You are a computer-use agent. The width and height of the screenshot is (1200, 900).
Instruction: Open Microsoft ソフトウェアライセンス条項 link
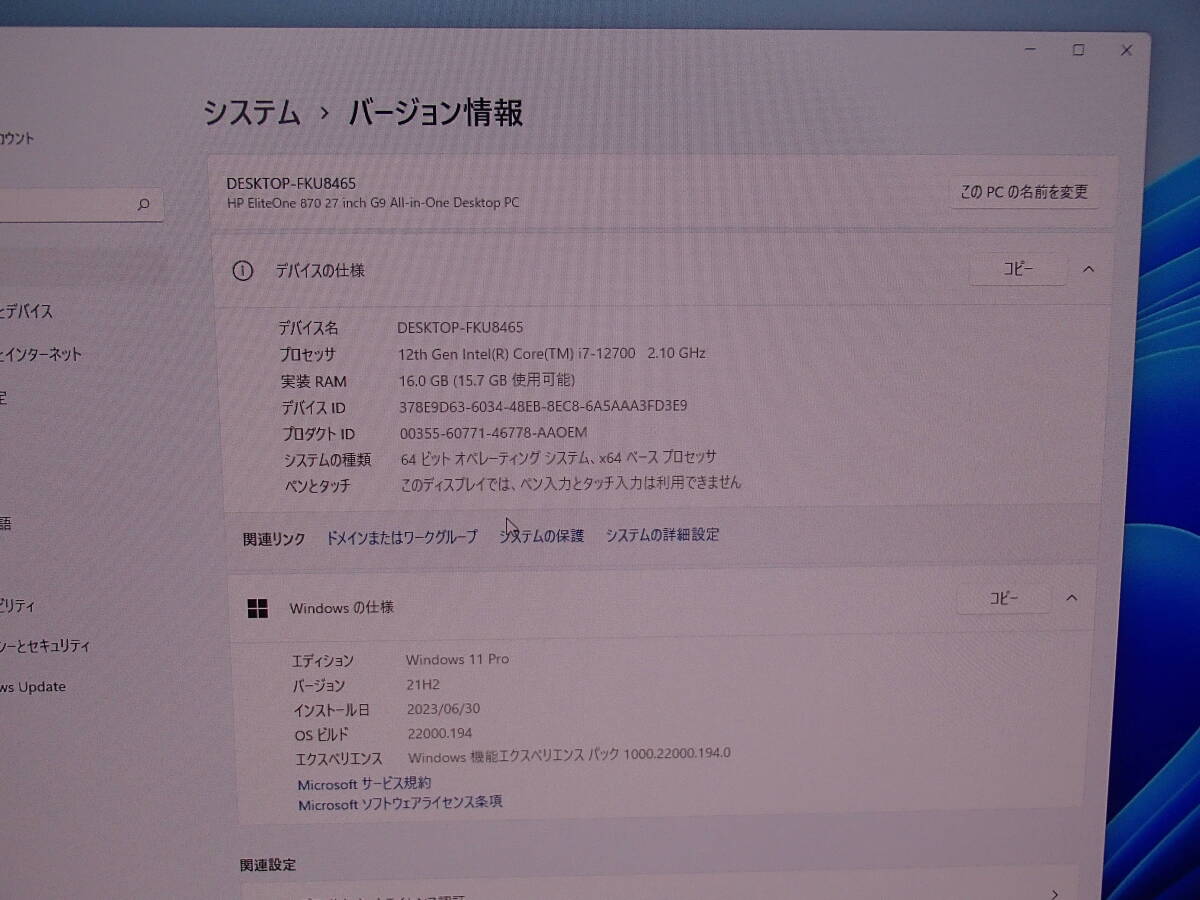pyautogui.click(x=400, y=804)
